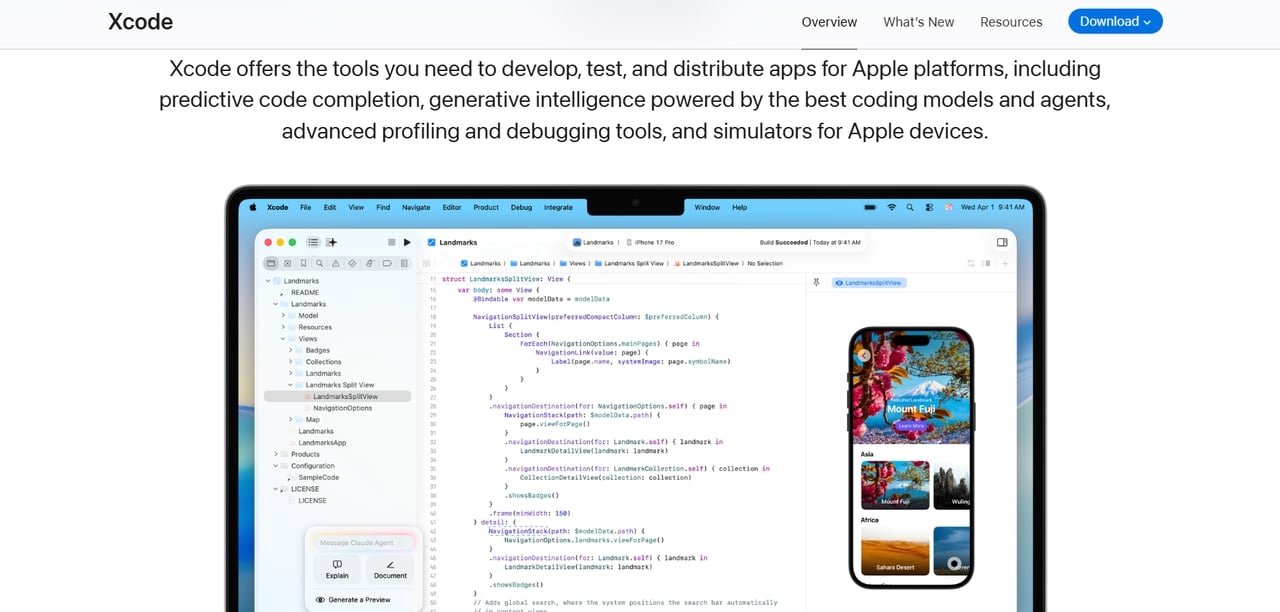Click the Explain button in assistant
Viewport: 1280px width, 612px height.
pos(337,569)
